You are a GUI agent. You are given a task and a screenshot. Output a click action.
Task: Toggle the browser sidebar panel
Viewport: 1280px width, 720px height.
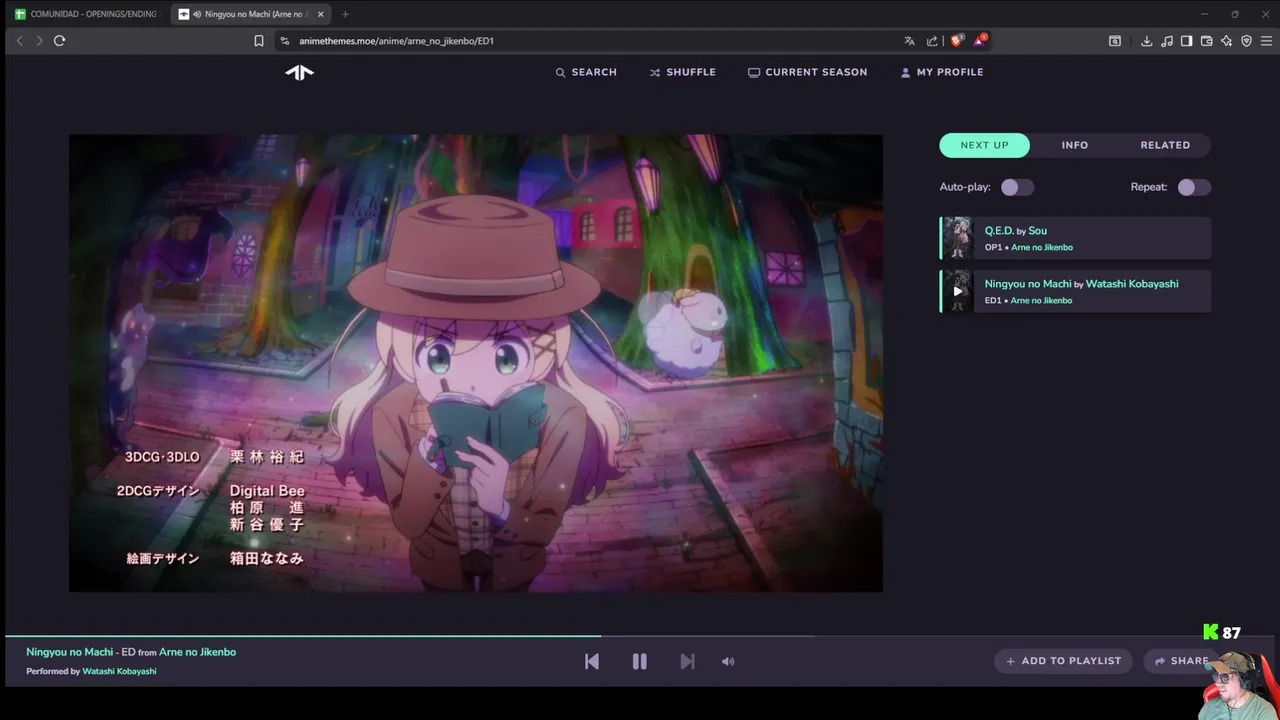pyautogui.click(x=1186, y=41)
